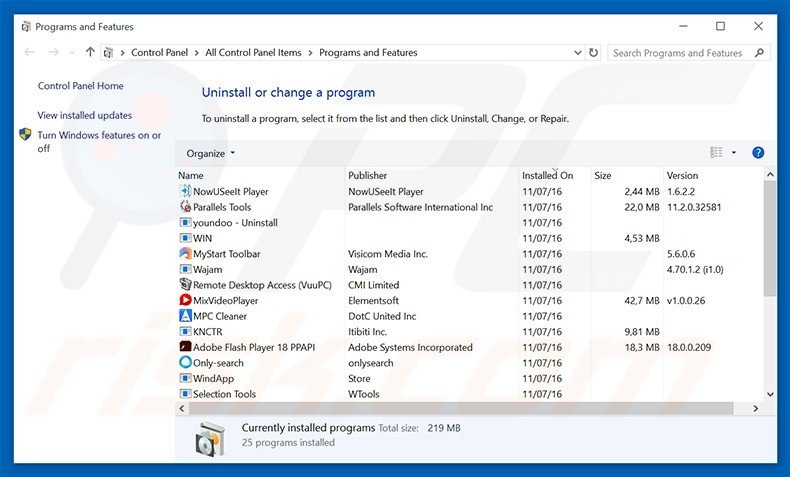Click the Parallels Tools program icon
This screenshot has height=477, width=790.
[185, 207]
